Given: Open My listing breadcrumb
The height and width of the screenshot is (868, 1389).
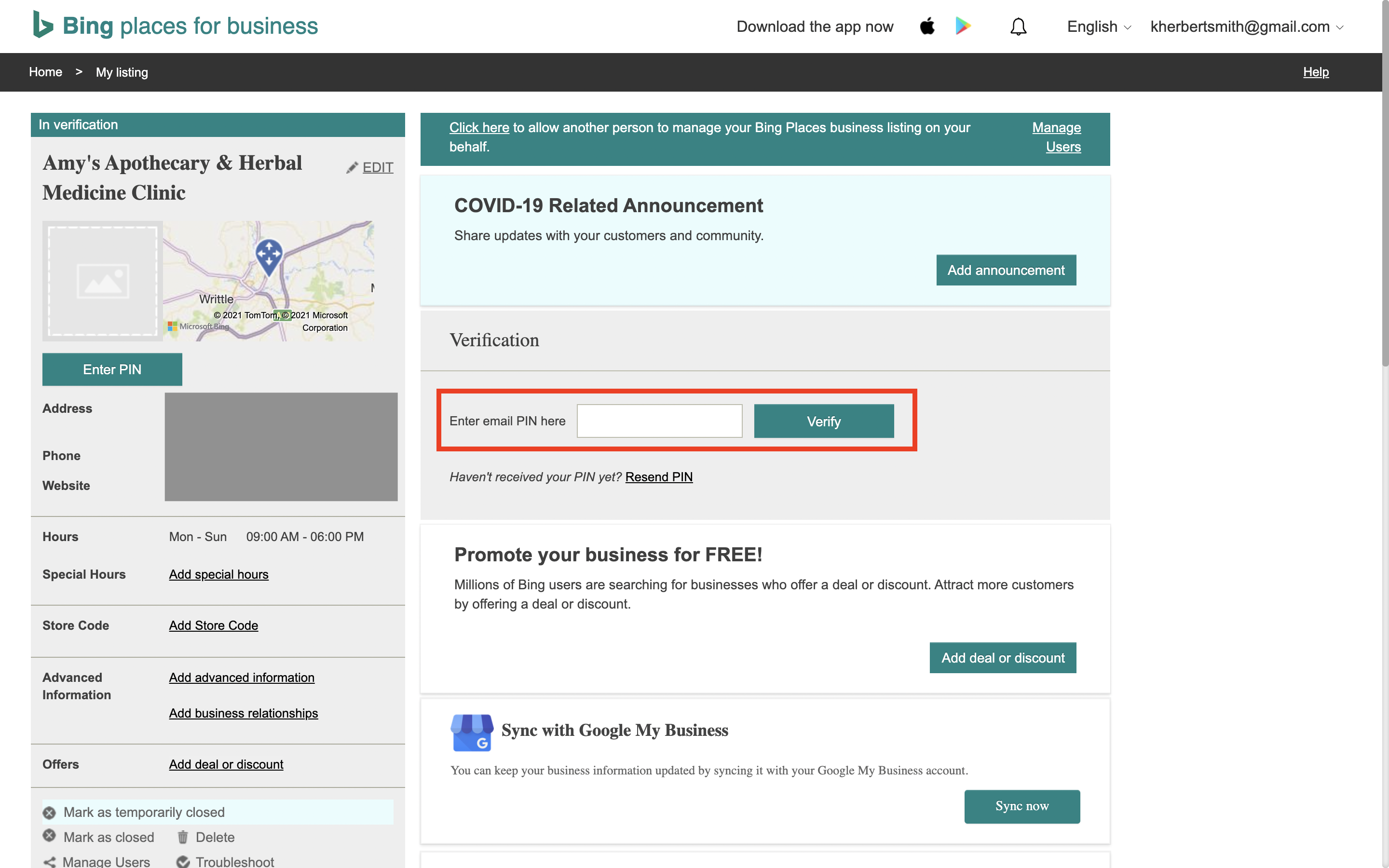Looking at the screenshot, I should (122, 72).
